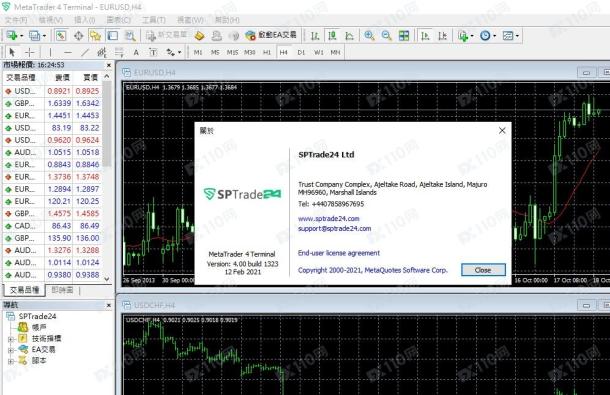Open the www.sptrade24.com link

tap(329, 218)
